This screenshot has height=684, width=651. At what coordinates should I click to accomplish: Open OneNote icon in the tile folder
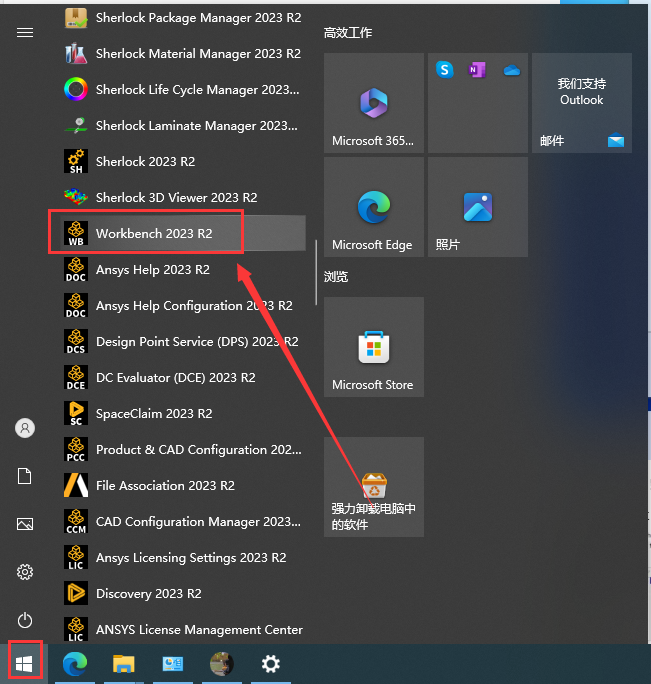pos(477,70)
